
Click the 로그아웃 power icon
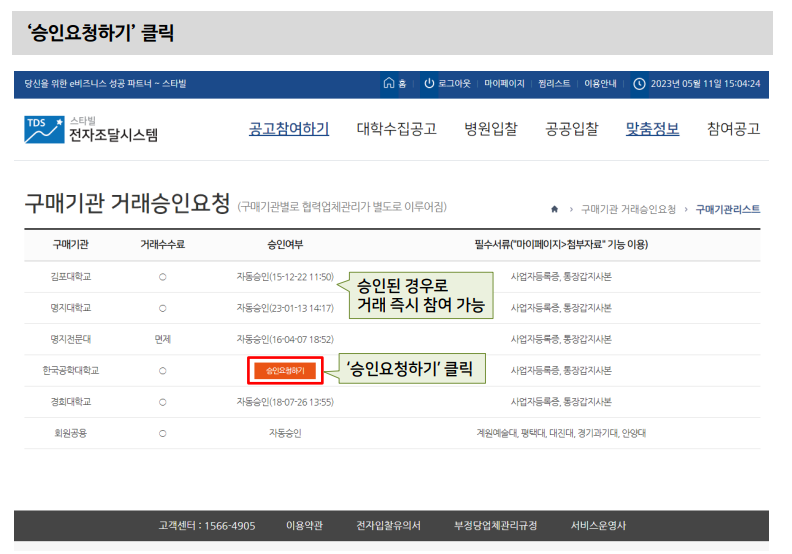pyautogui.click(x=429, y=84)
